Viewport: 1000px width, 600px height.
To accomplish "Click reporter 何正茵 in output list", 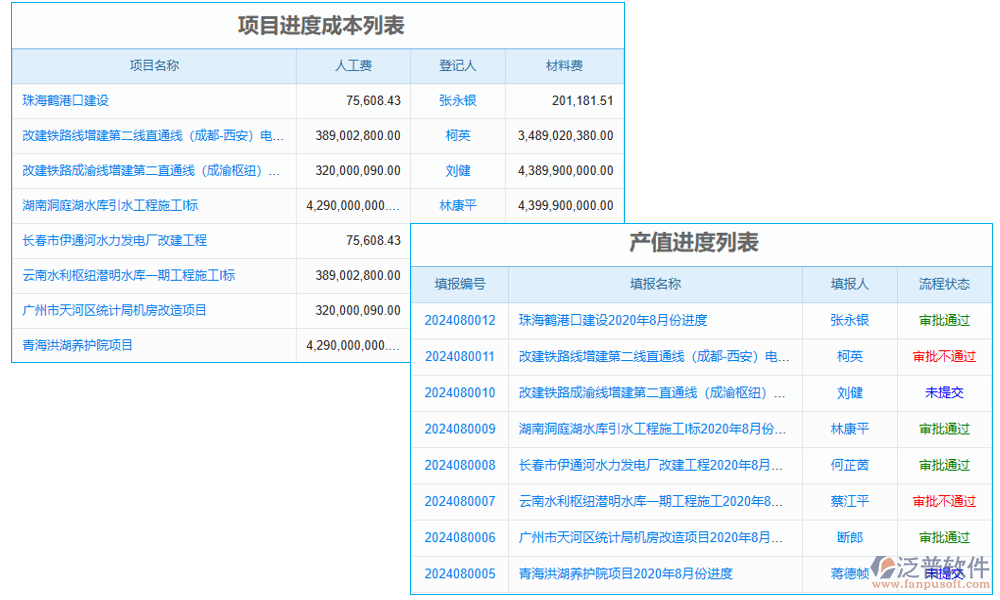I will tap(849, 465).
